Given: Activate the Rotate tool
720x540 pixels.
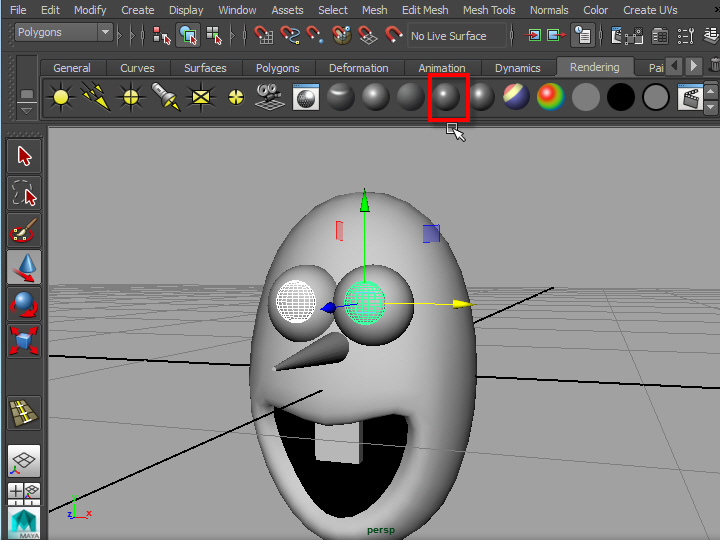Looking at the screenshot, I should [24, 305].
